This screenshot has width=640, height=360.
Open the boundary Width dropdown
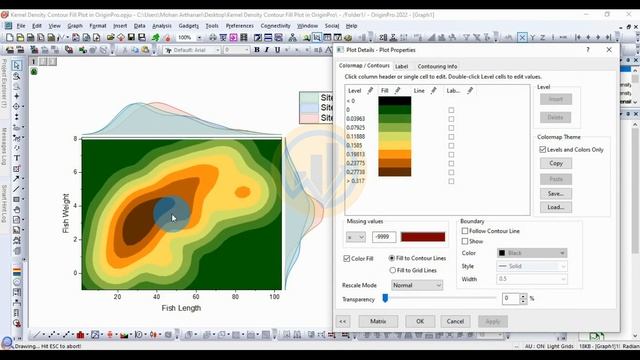pyautogui.click(x=532, y=279)
